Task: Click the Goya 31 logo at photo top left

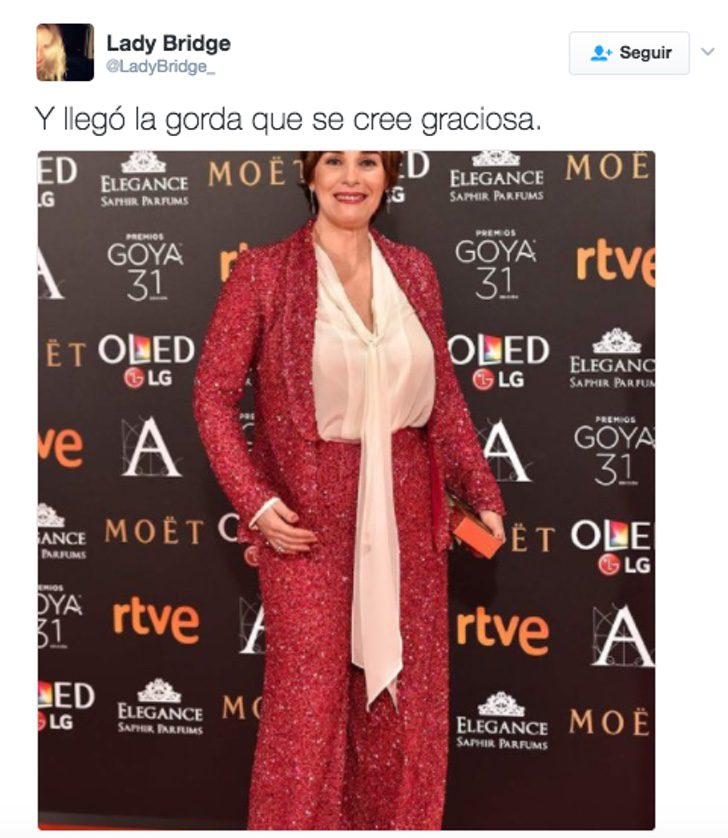Action: point(144,267)
